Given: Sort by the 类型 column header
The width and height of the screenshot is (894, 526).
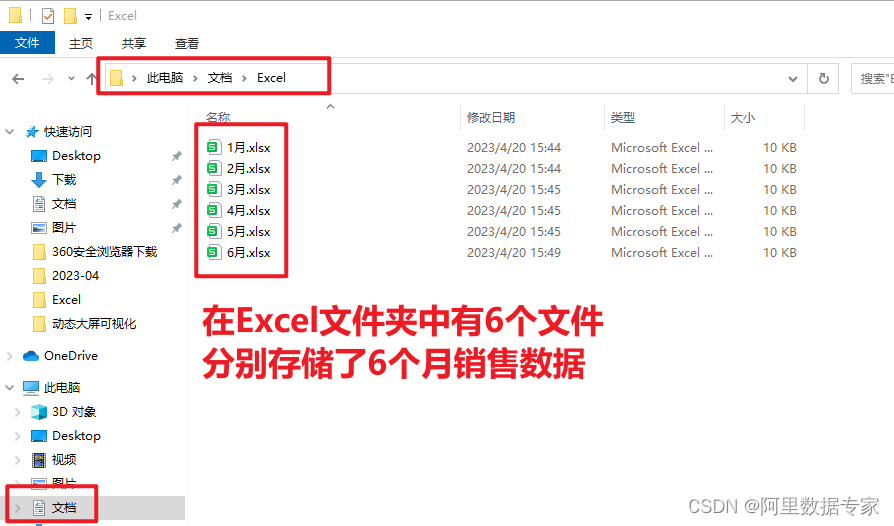Looking at the screenshot, I should click(x=623, y=117).
